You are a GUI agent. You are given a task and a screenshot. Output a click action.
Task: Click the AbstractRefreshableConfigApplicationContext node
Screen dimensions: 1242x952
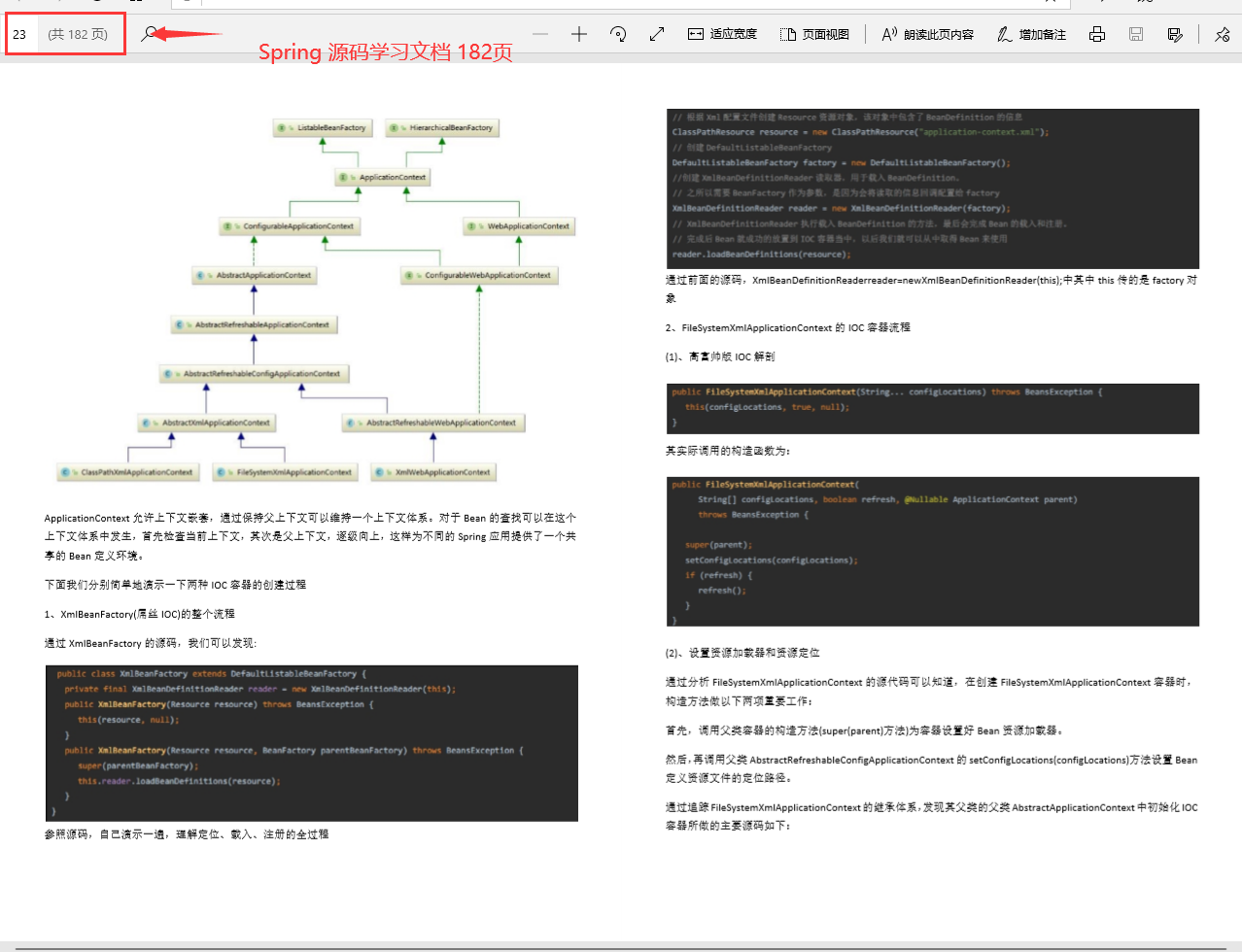[x=254, y=373]
